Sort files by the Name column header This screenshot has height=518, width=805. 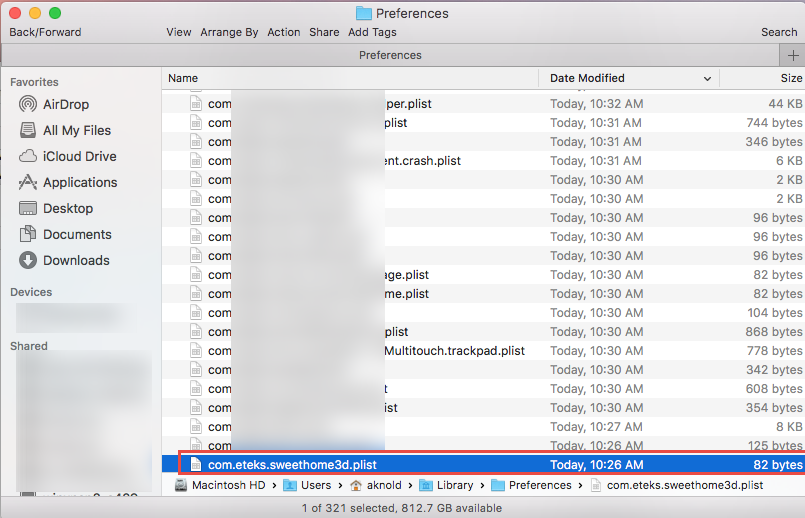[183, 78]
